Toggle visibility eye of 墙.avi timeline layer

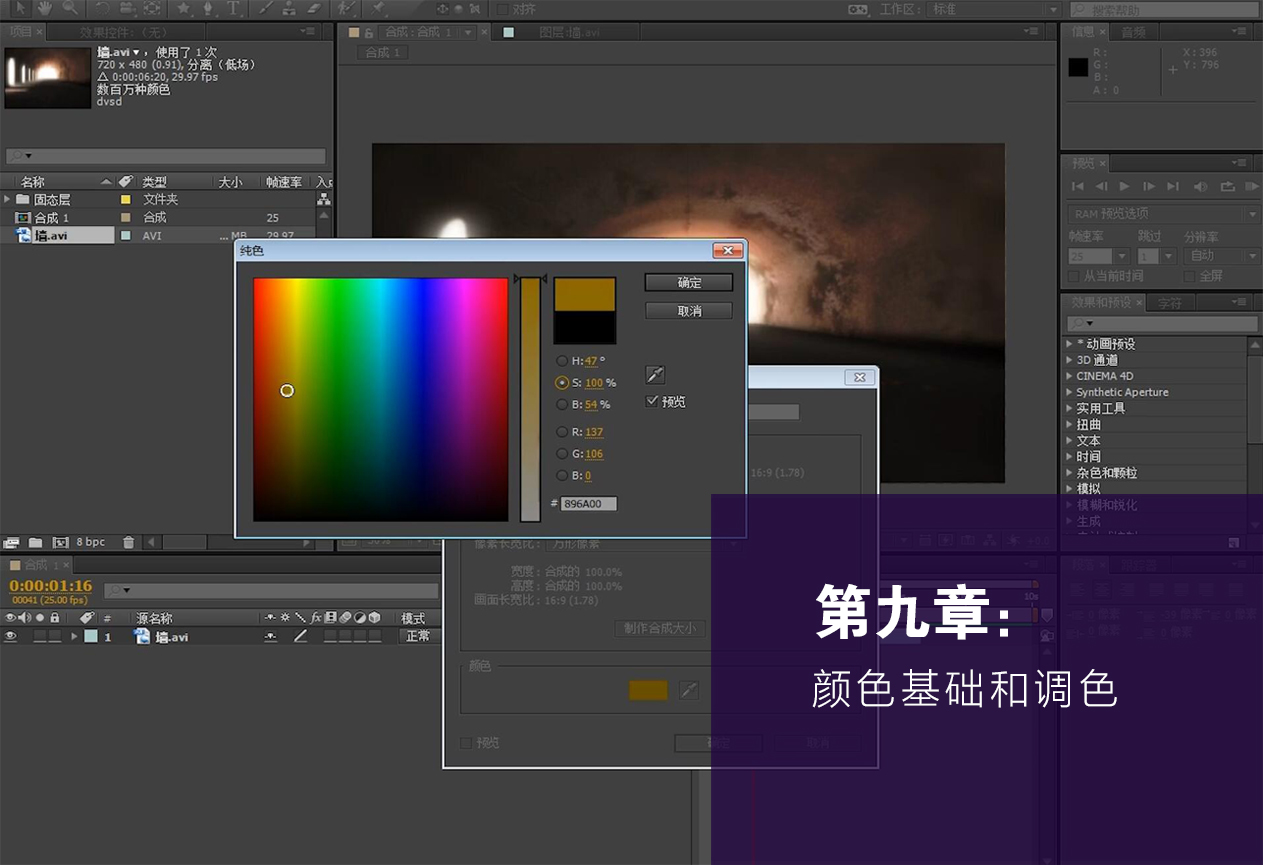pyautogui.click(x=11, y=637)
